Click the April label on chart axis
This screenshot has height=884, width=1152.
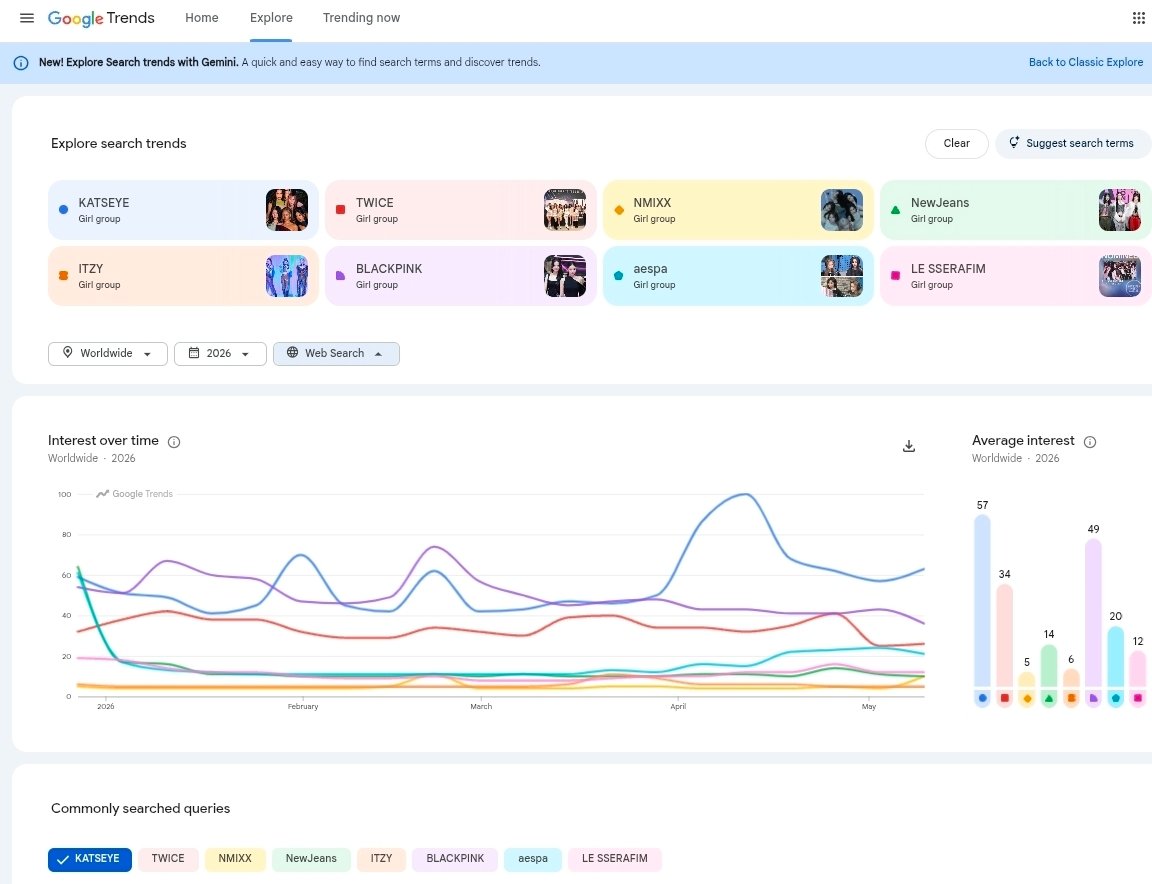(x=678, y=707)
